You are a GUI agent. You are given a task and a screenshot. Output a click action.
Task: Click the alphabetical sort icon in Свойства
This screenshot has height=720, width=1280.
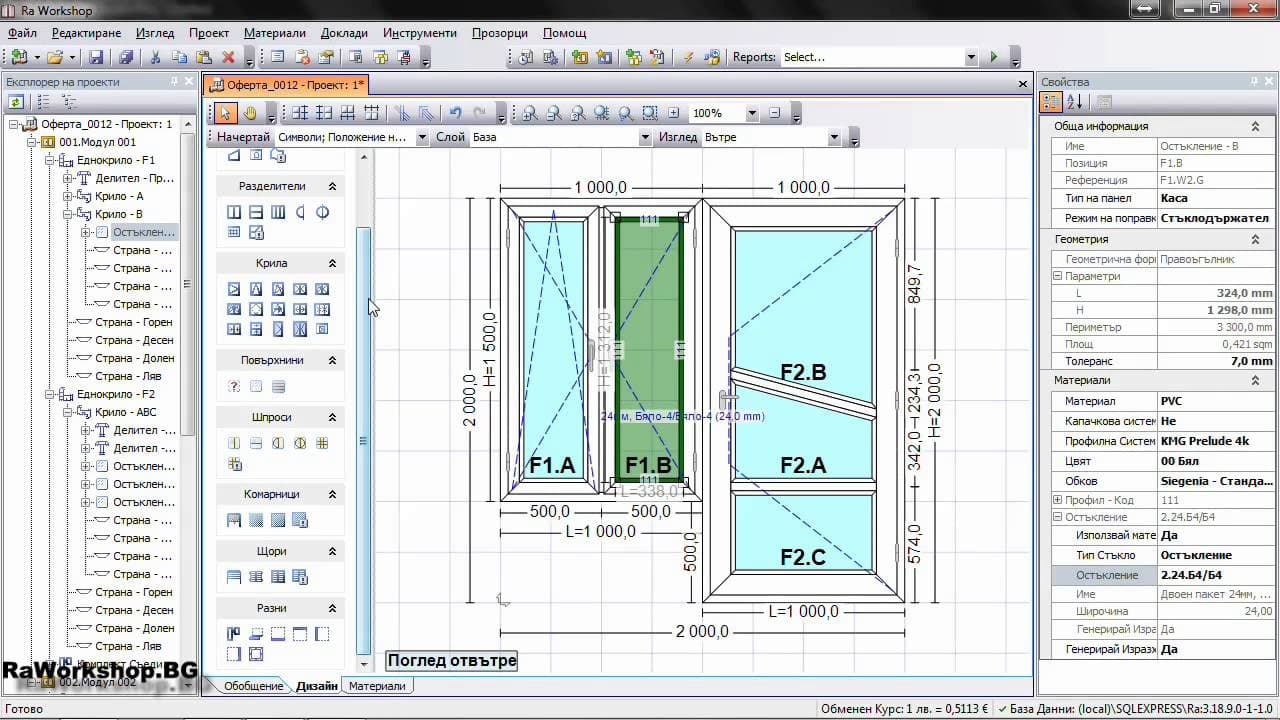coord(1075,101)
